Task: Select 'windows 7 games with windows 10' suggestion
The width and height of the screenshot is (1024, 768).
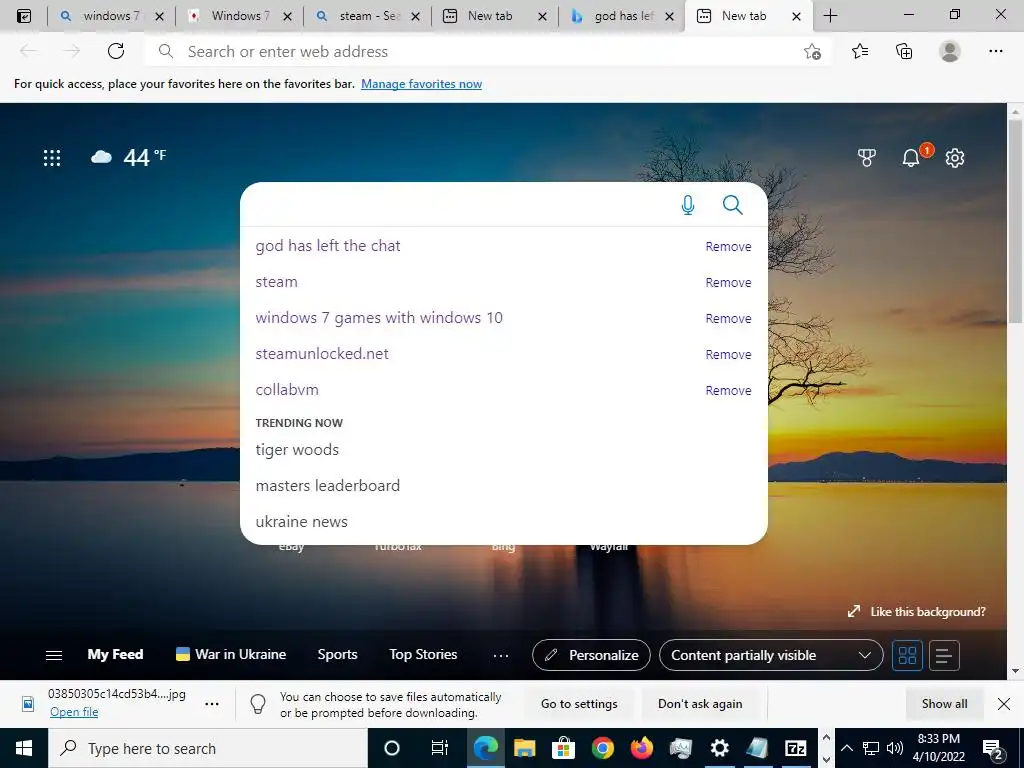Action: click(x=379, y=317)
